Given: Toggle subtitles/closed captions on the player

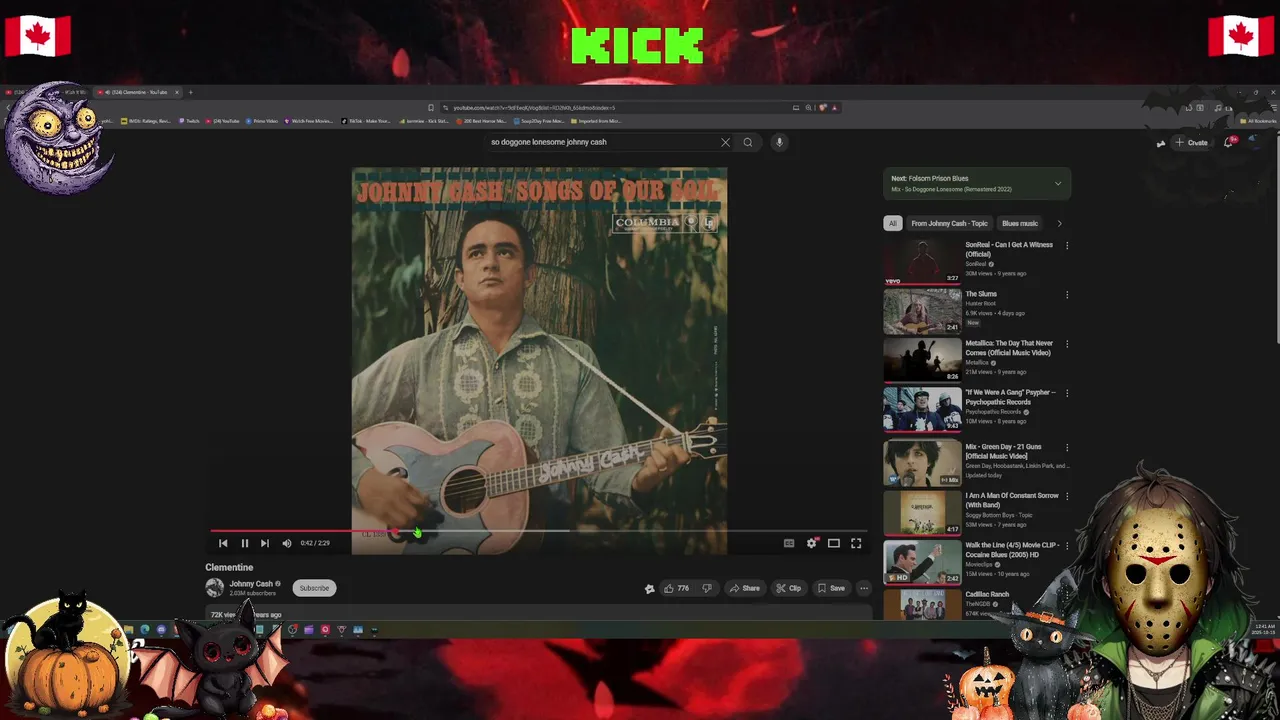Looking at the screenshot, I should coord(789,543).
